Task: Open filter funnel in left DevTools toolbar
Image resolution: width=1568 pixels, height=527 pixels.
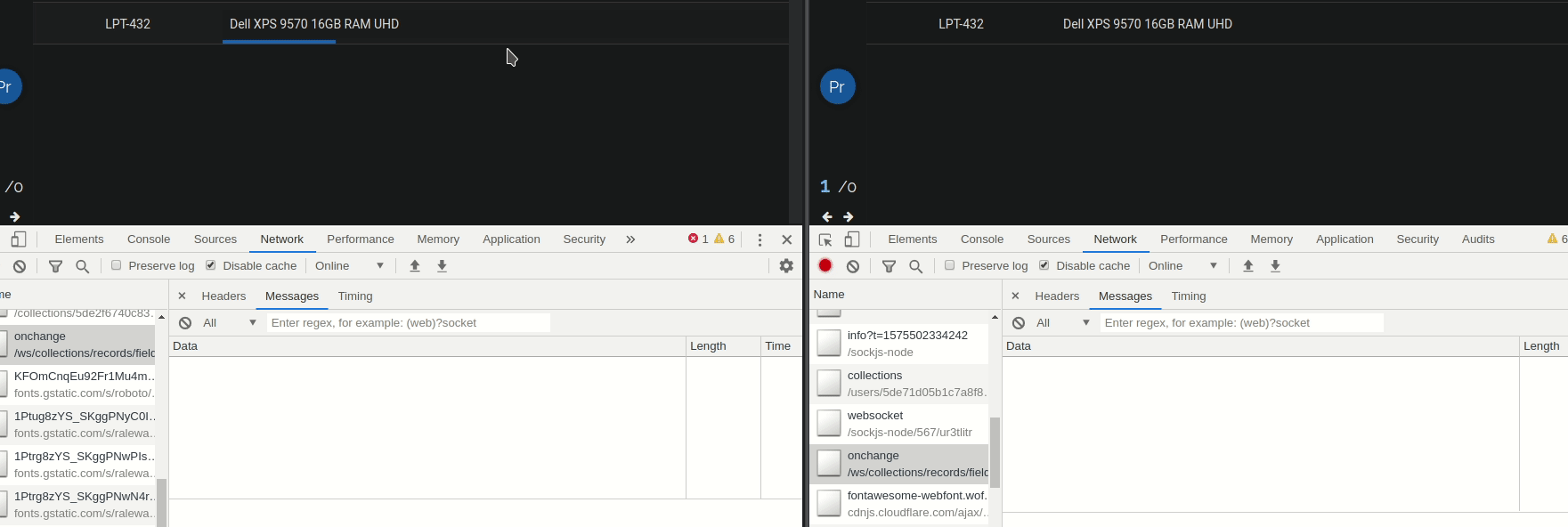Action: pyautogui.click(x=55, y=265)
